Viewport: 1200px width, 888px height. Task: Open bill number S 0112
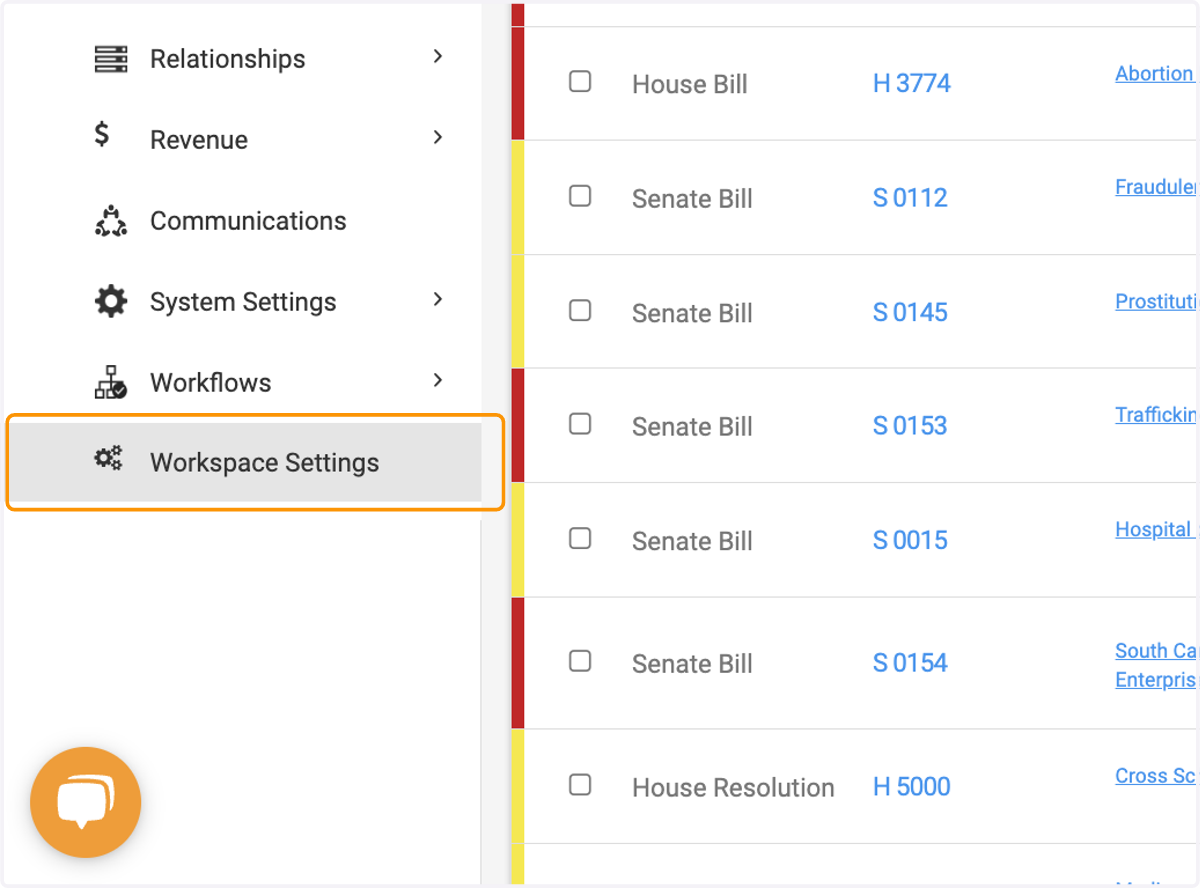coord(910,198)
